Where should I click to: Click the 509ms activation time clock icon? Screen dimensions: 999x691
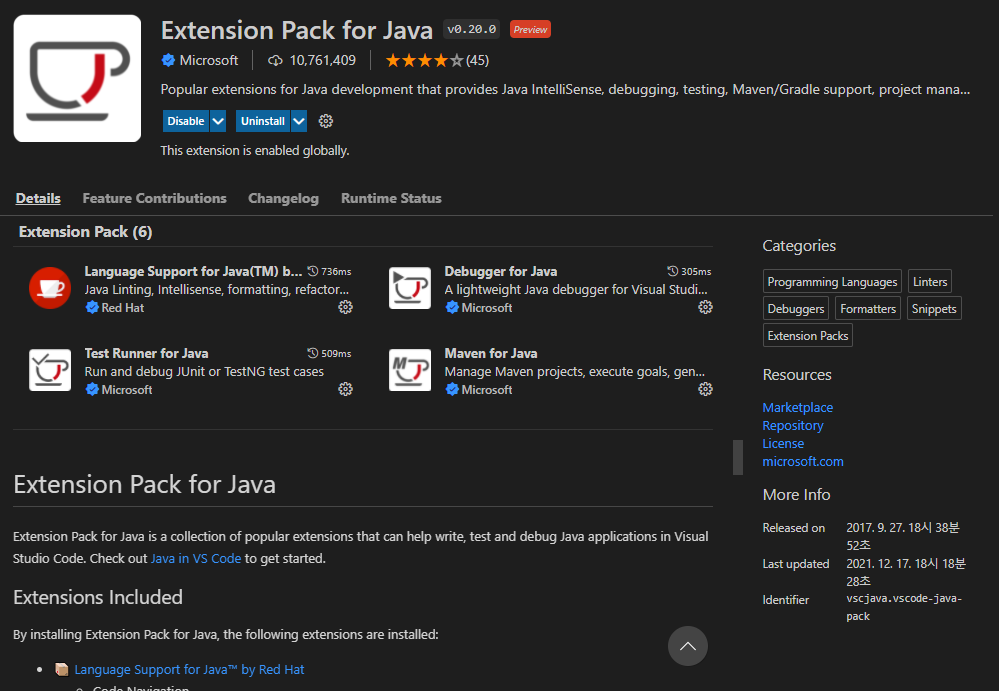click(313, 353)
